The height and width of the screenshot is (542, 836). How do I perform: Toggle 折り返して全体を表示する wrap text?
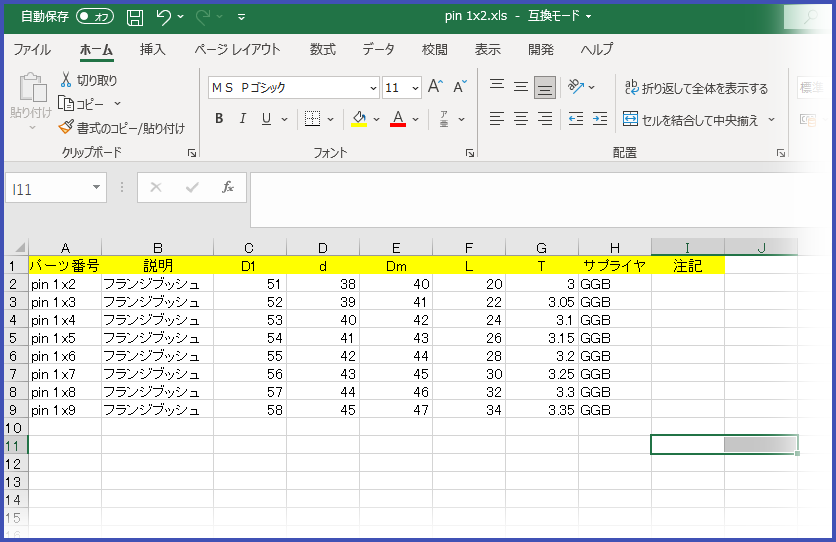(696, 88)
